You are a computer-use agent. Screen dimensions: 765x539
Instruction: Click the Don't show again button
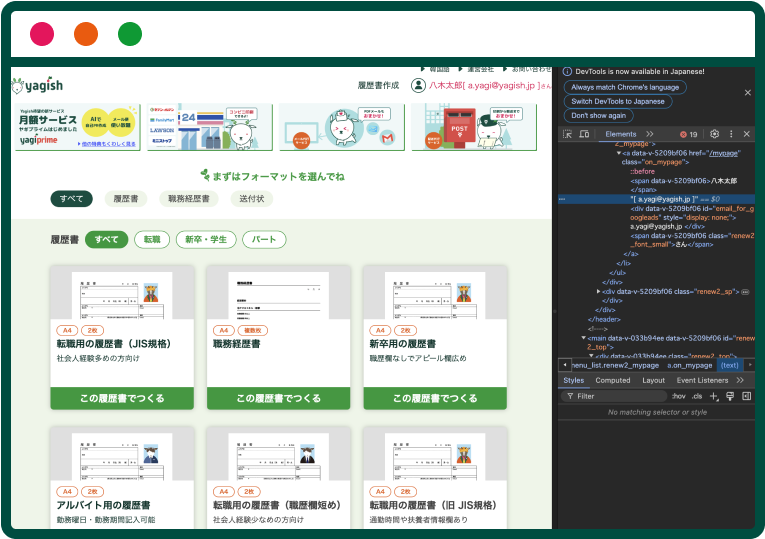(599, 116)
